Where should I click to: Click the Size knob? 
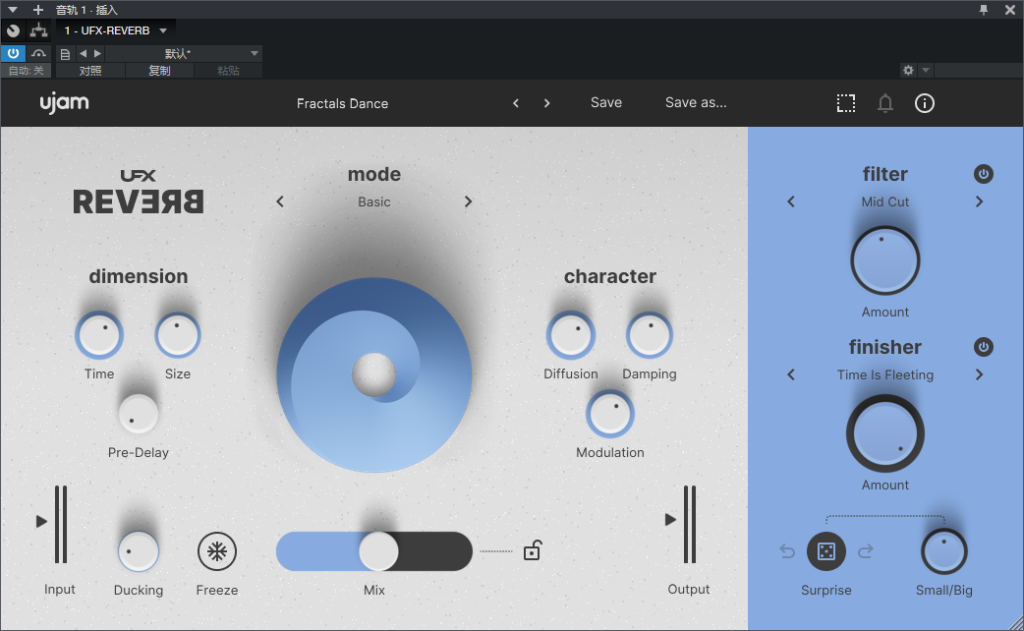tap(178, 336)
